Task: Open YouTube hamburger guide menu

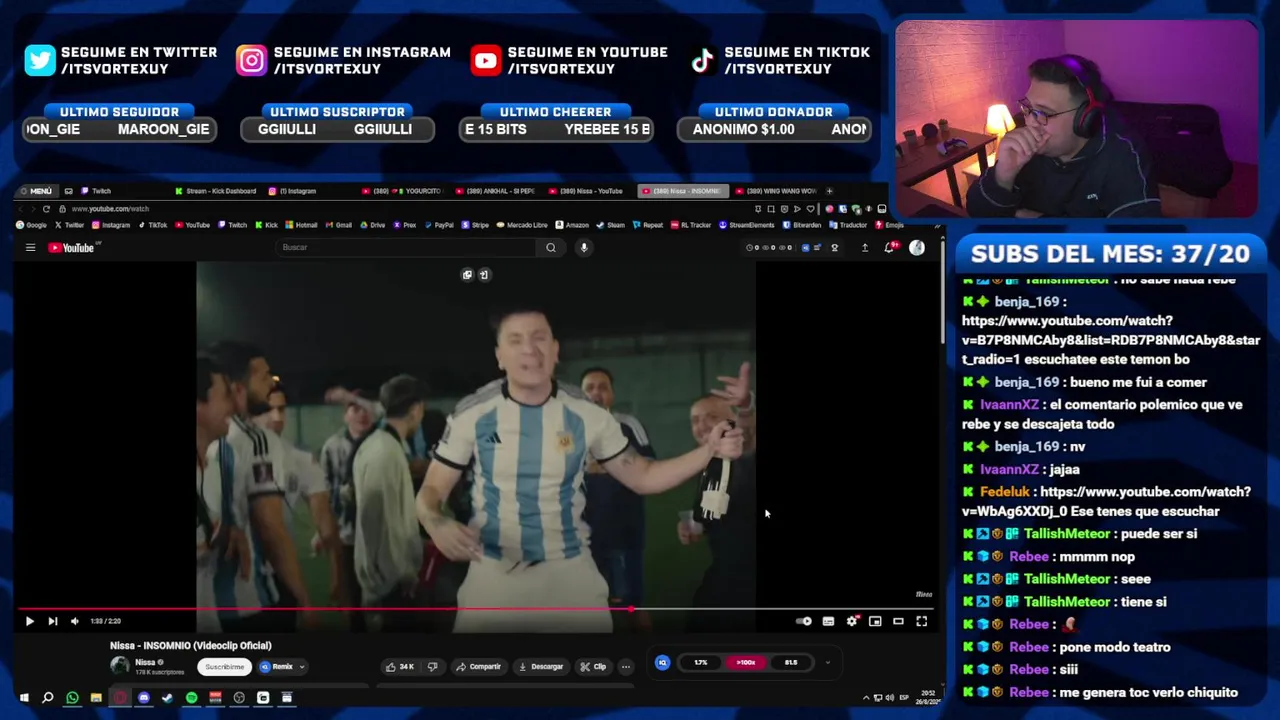Action: 30,248
